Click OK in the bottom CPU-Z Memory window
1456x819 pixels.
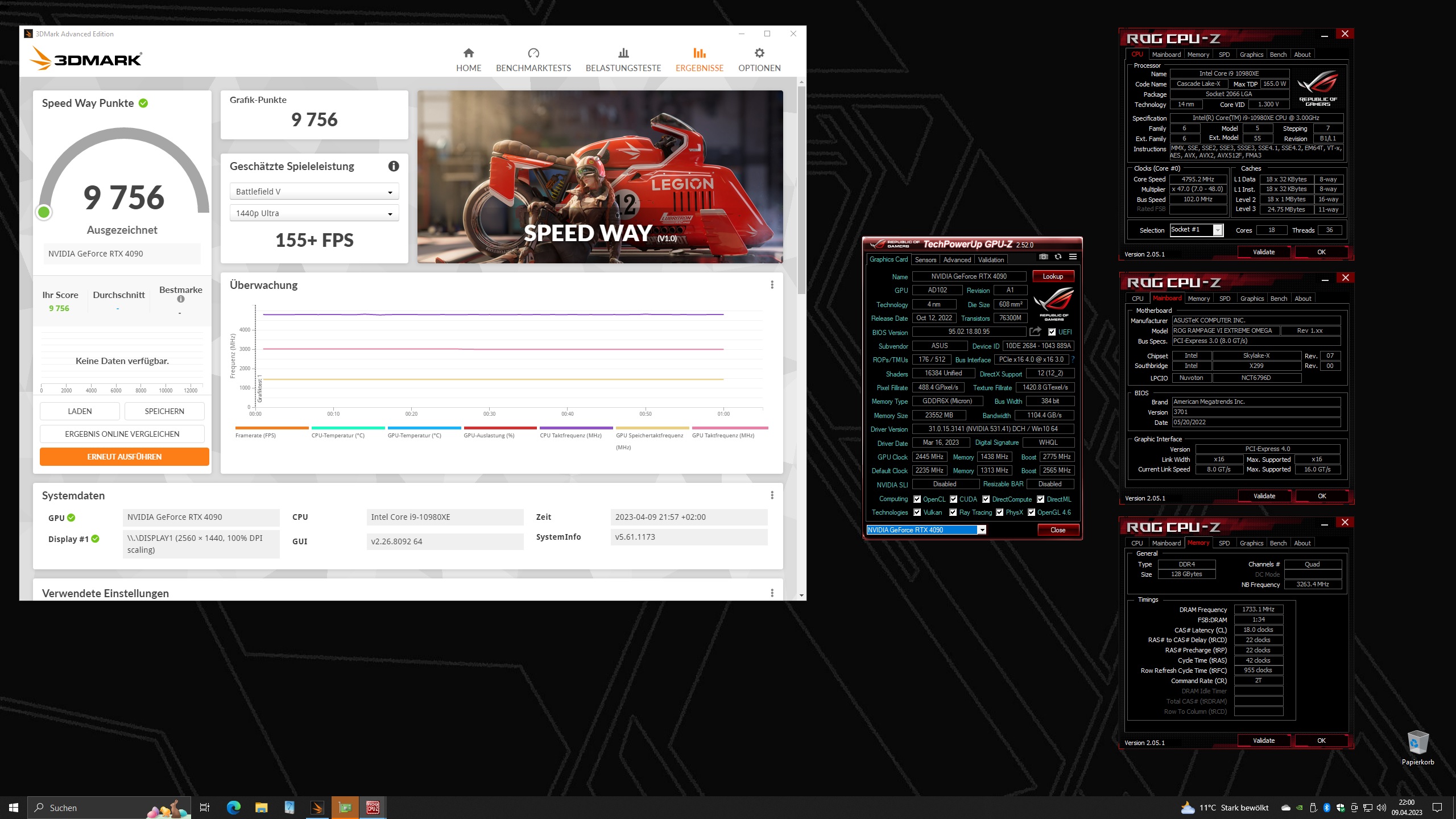1321,741
